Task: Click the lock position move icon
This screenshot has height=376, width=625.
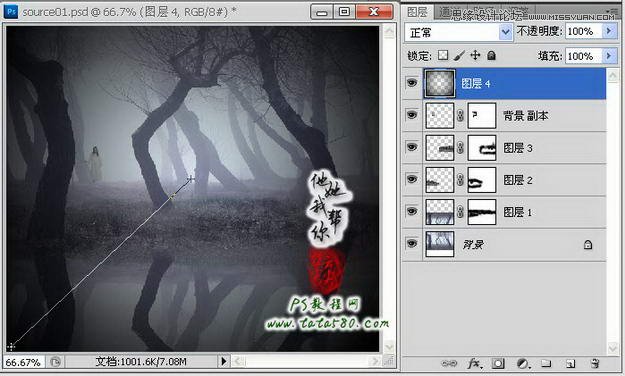Action: tap(475, 55)
